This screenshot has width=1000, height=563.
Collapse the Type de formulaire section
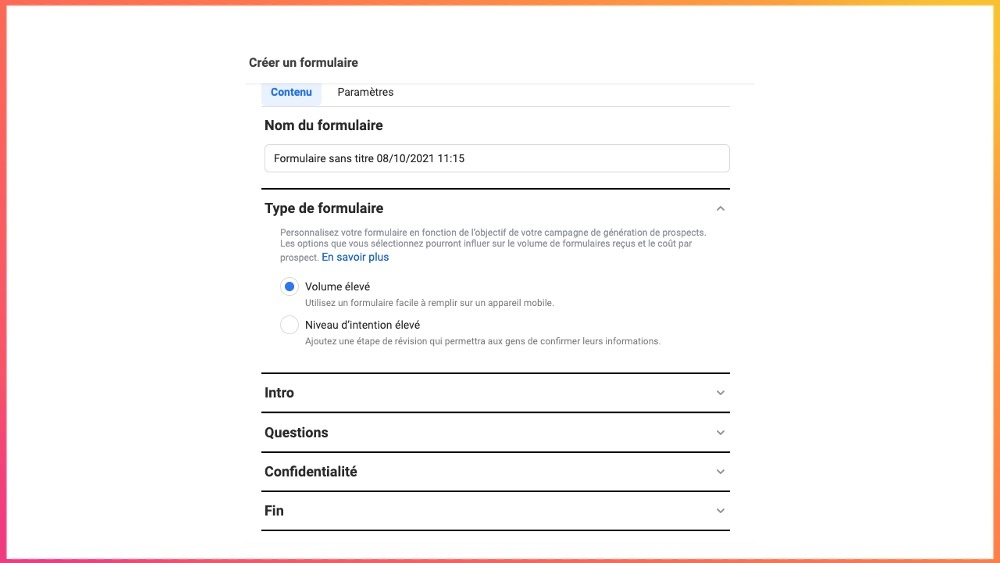click(x=720, y=208)
